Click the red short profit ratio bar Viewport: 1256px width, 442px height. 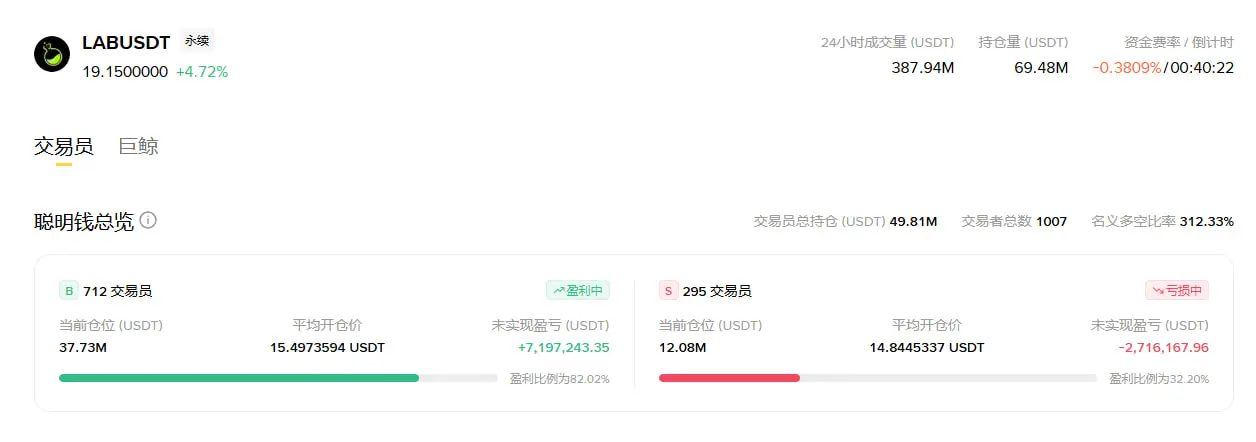click(729, 378)
